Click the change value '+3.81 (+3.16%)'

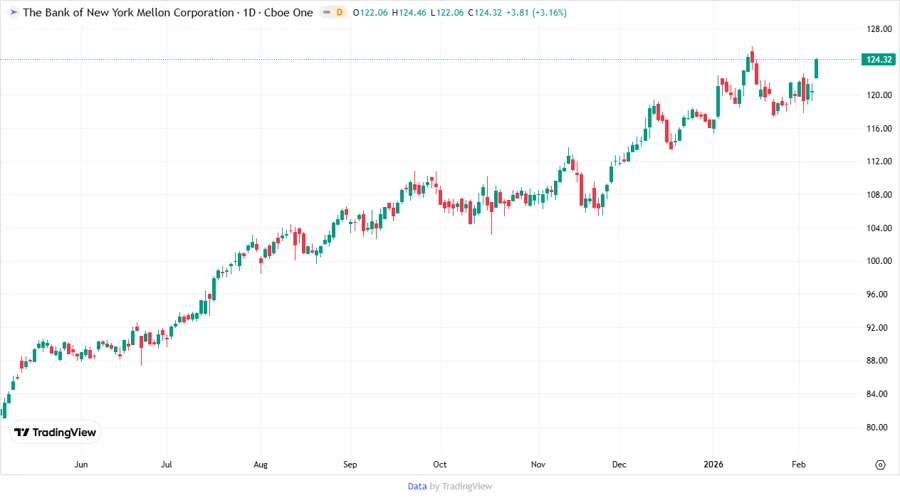tap(536, 12)
